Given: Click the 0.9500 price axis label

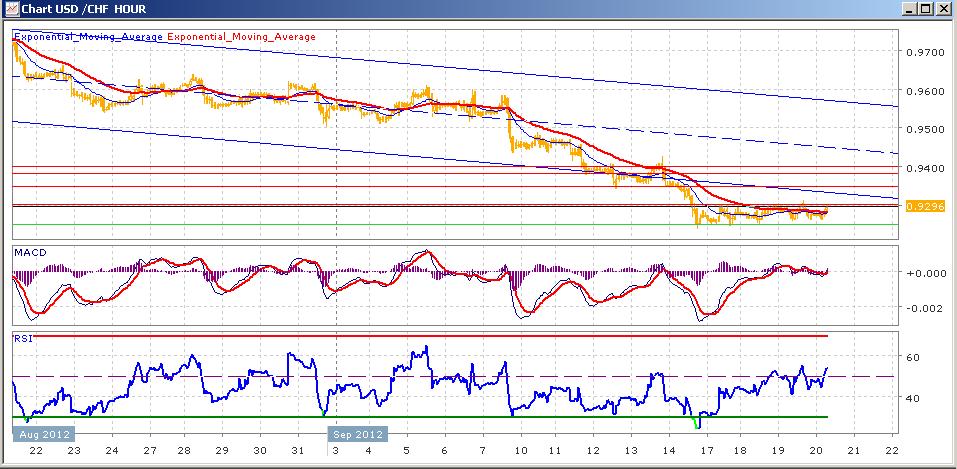Looking at the screenshot, I should [x=923, y=129].
